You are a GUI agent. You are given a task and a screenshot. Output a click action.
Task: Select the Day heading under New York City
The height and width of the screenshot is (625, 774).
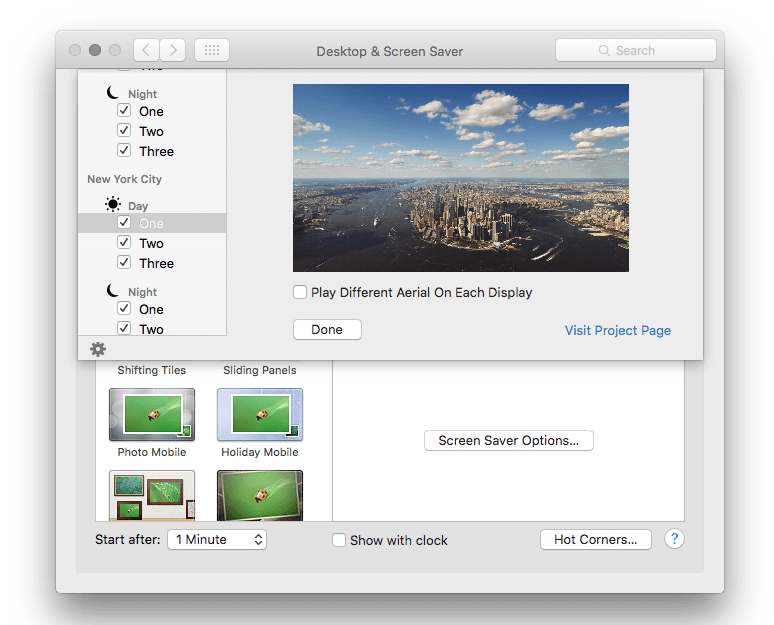[x=138, y=206]
